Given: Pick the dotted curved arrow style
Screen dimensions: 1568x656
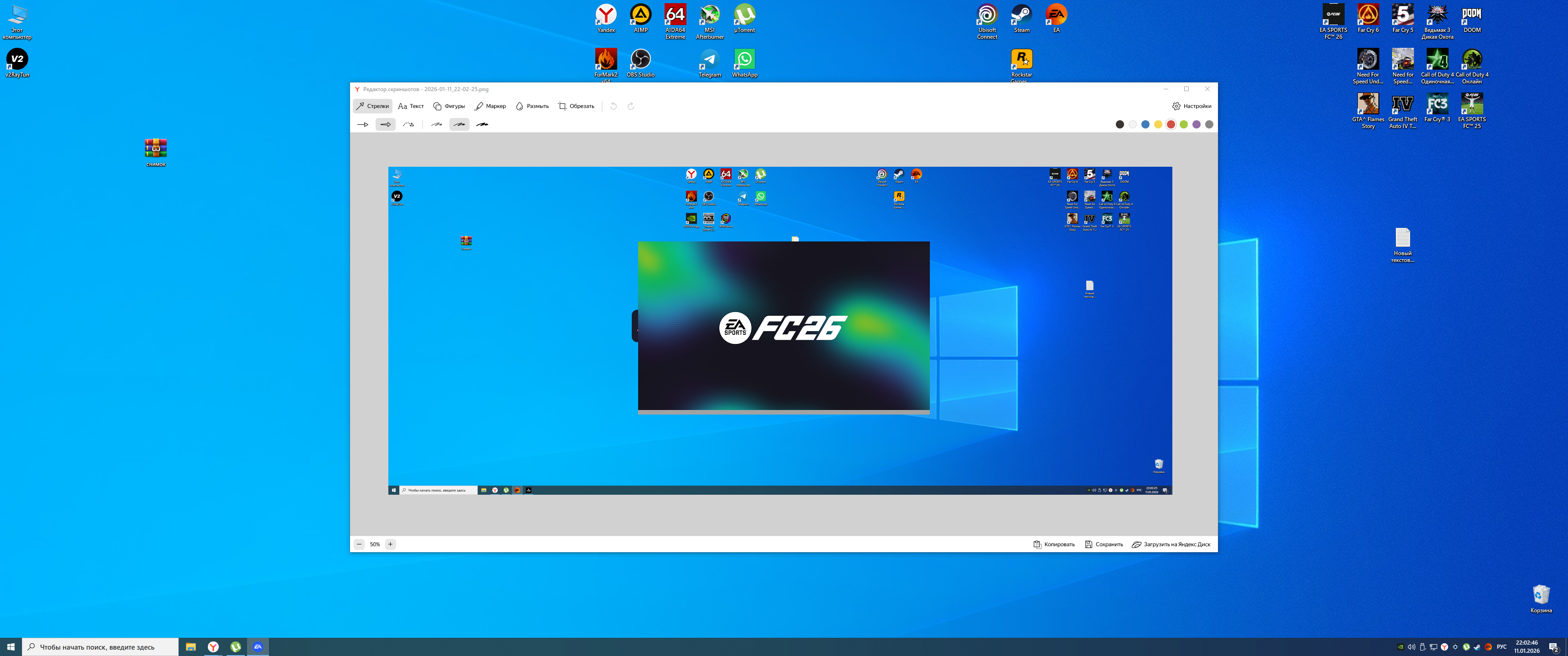Looking at the screenshot, I should click(x=408, y=124).
